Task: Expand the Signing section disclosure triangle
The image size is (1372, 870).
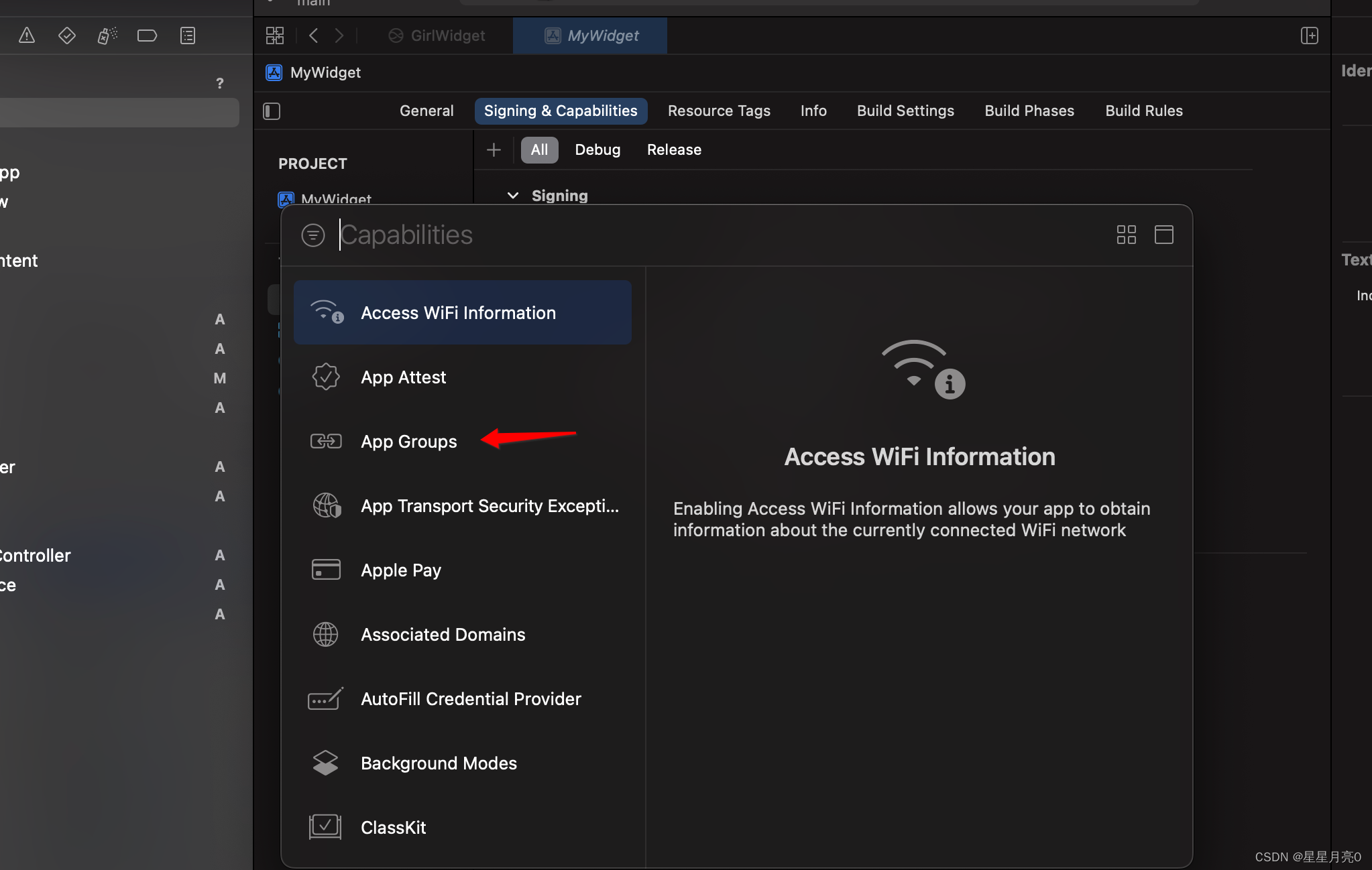Action: [512, 195]
